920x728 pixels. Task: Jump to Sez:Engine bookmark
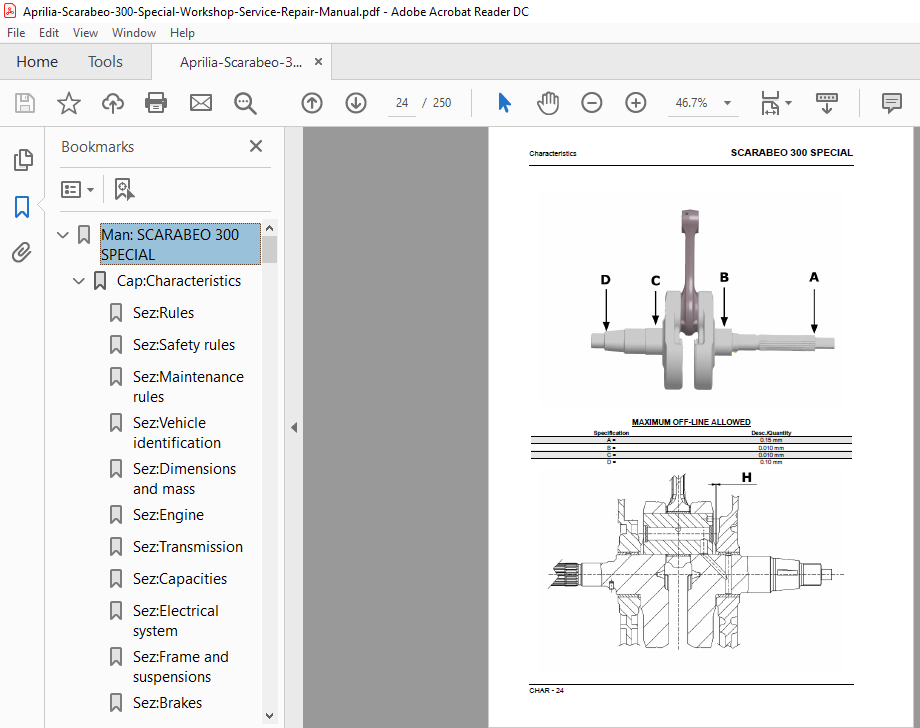(168, 515)
